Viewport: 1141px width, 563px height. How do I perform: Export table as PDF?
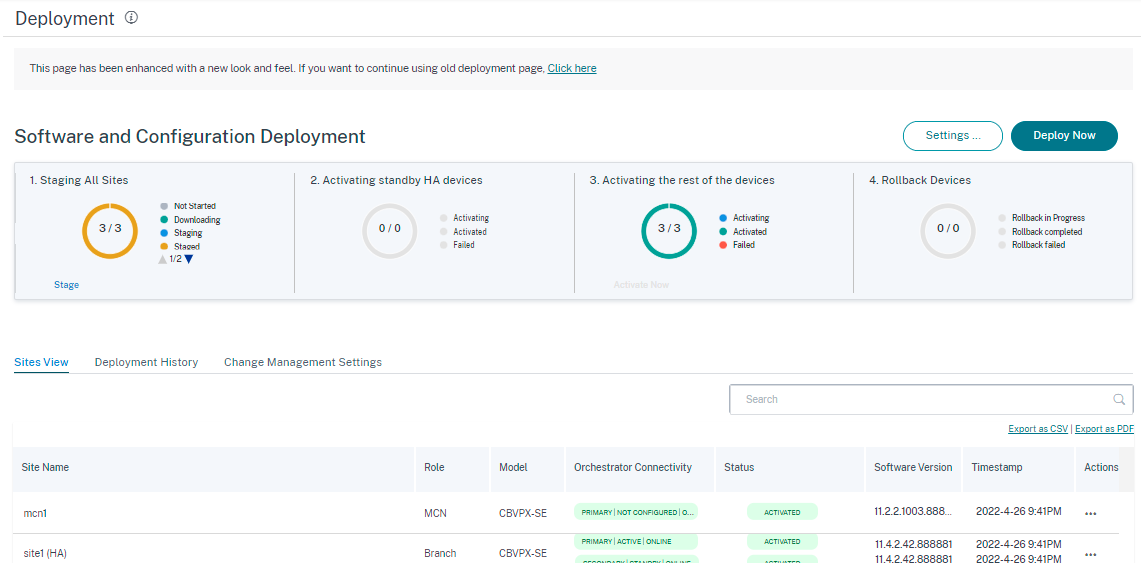[1104, 429]
